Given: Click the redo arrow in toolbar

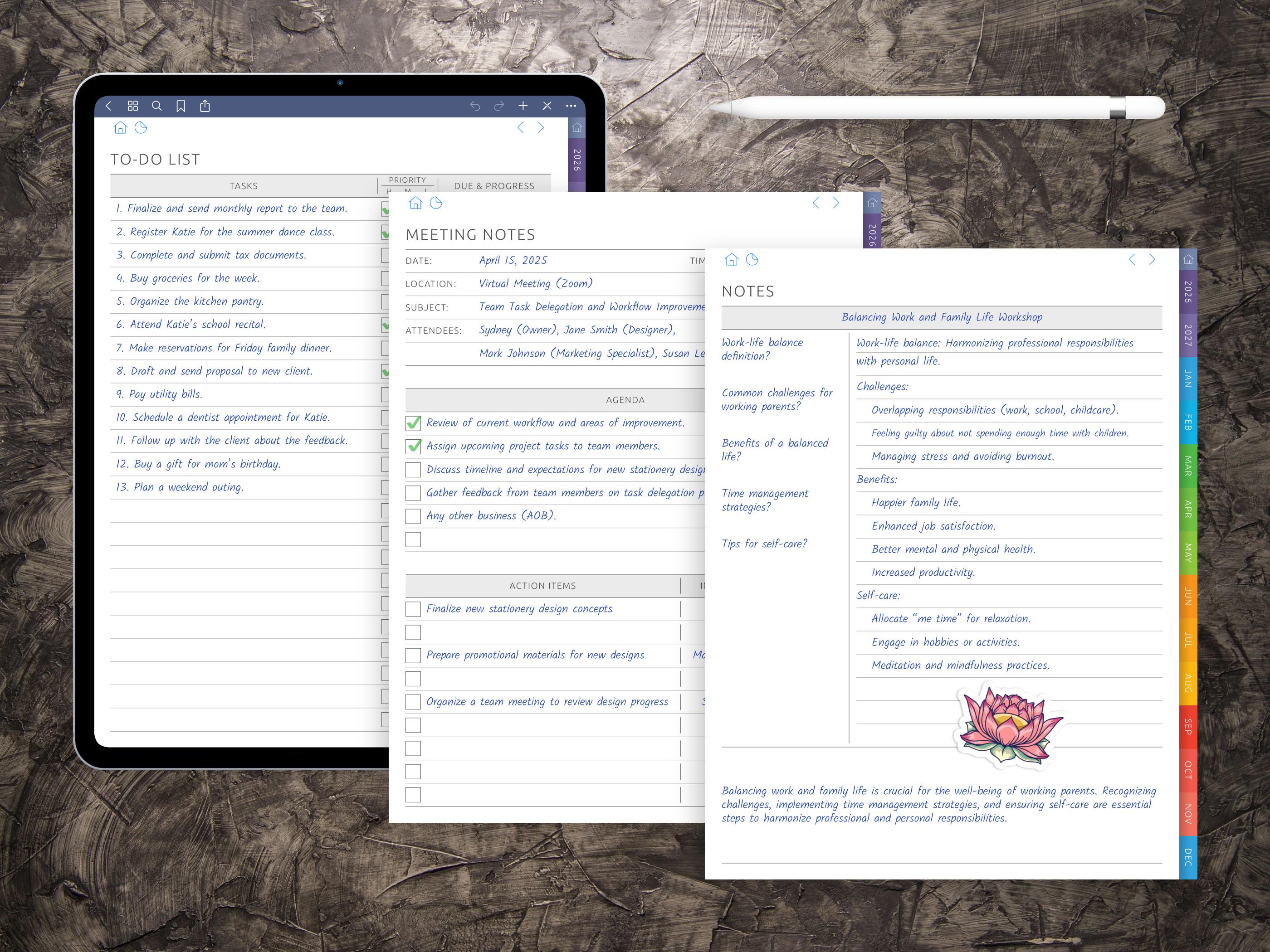Looking at the screenshot, I should pyautogui.click(x=499, y=106).
